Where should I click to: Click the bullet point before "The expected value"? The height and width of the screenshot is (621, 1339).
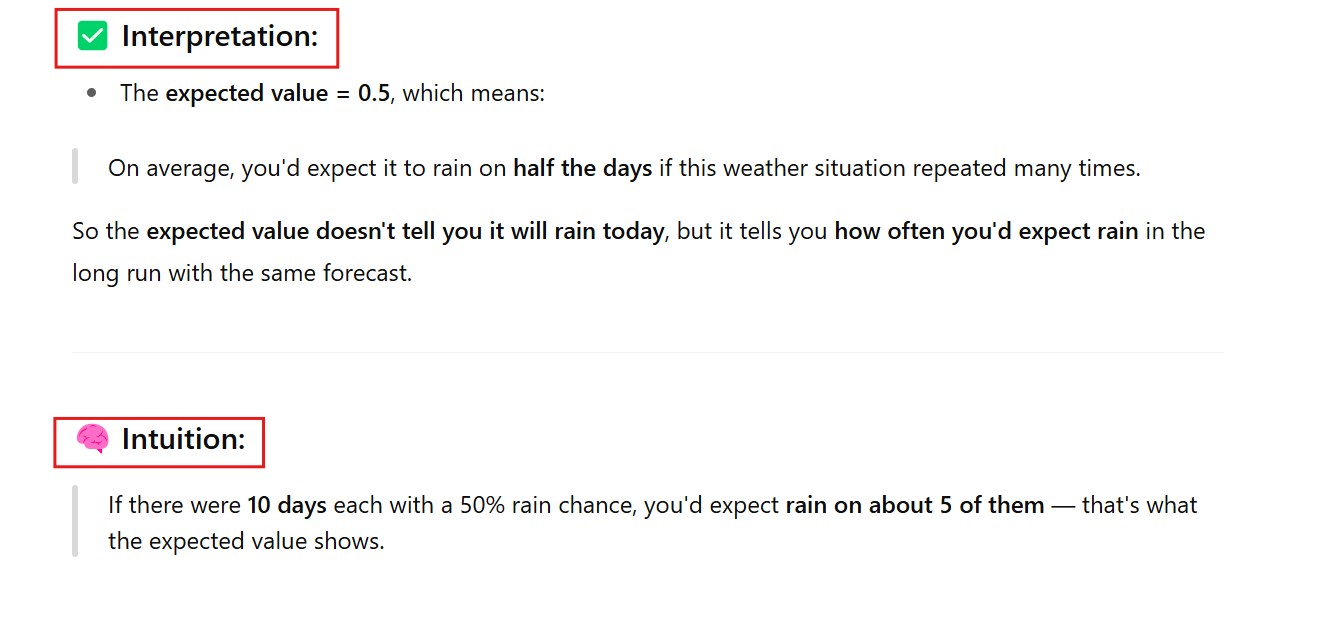pos(92,93)
